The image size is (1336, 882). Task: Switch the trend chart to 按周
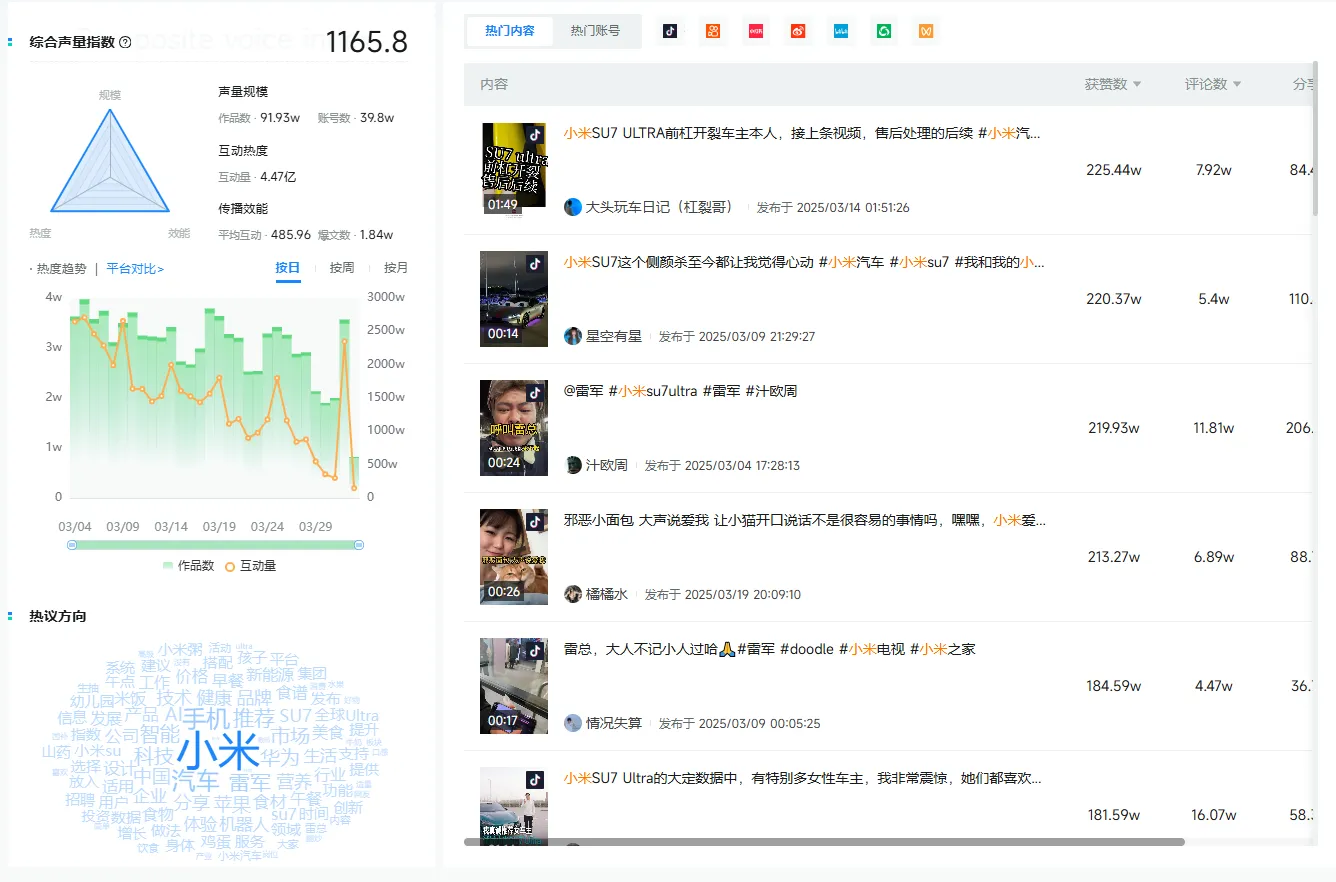(342, 268)
